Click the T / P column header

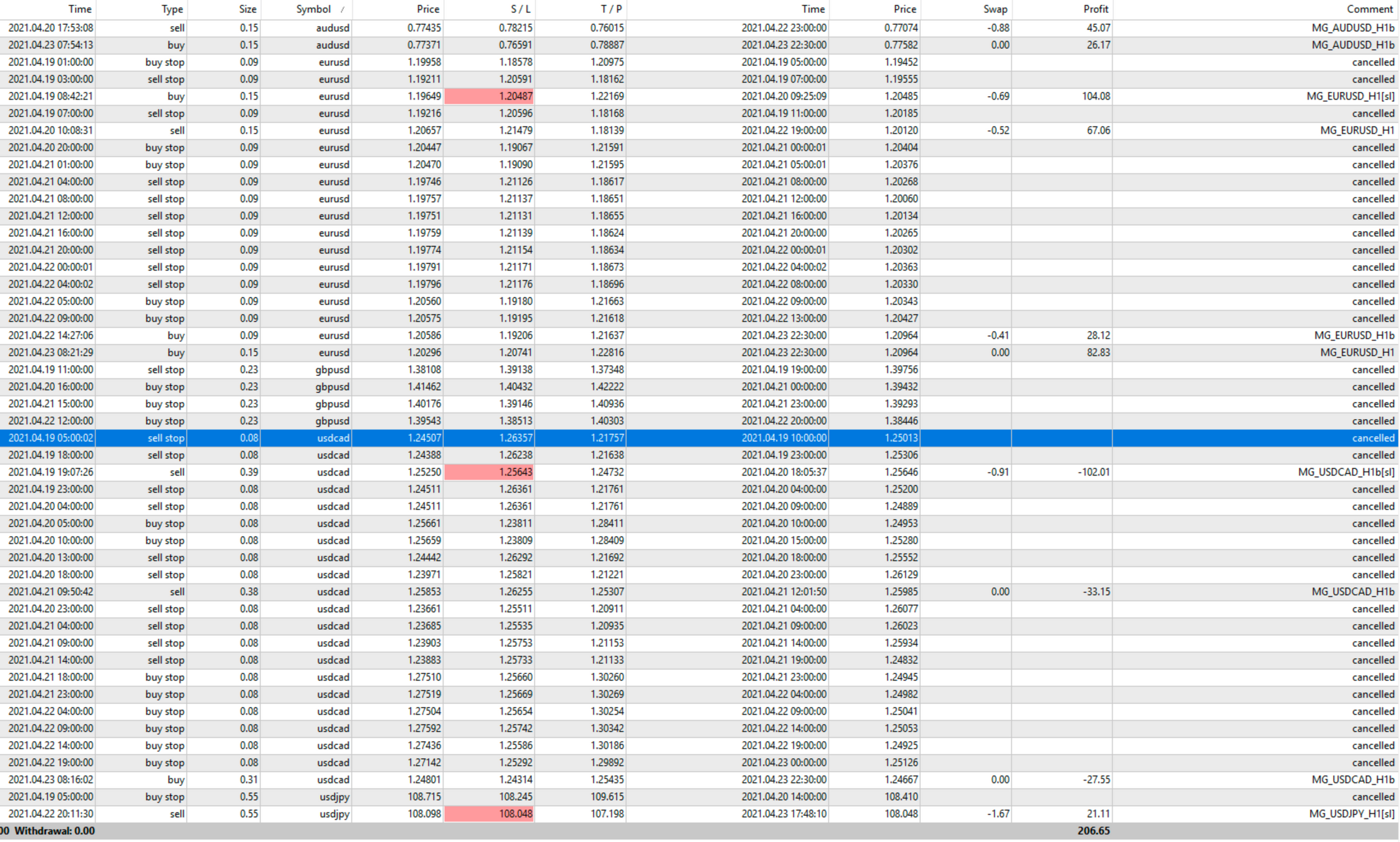tap(611, 9)
